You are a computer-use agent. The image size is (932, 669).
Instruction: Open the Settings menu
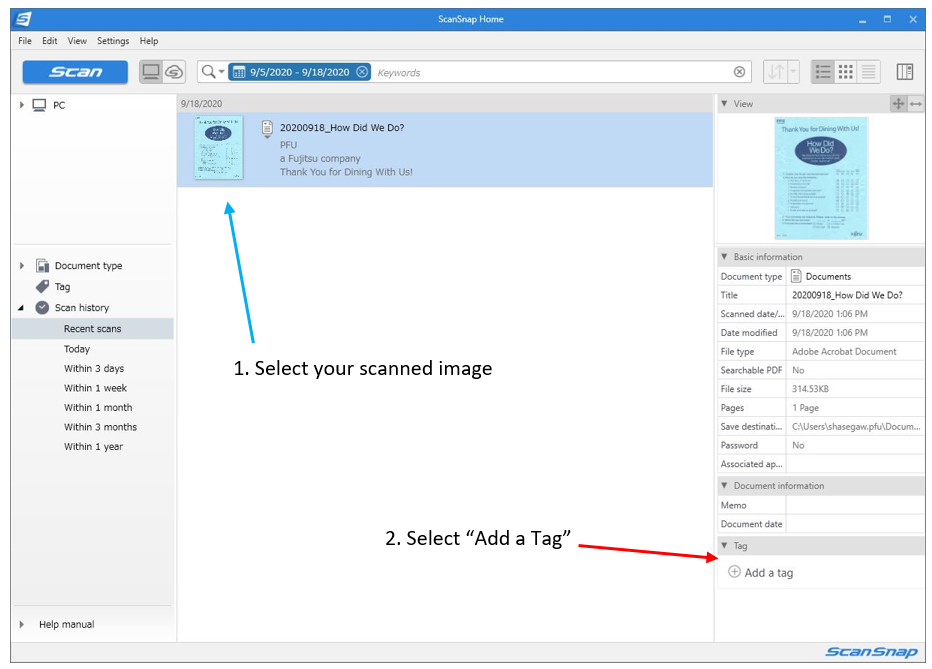113,41
